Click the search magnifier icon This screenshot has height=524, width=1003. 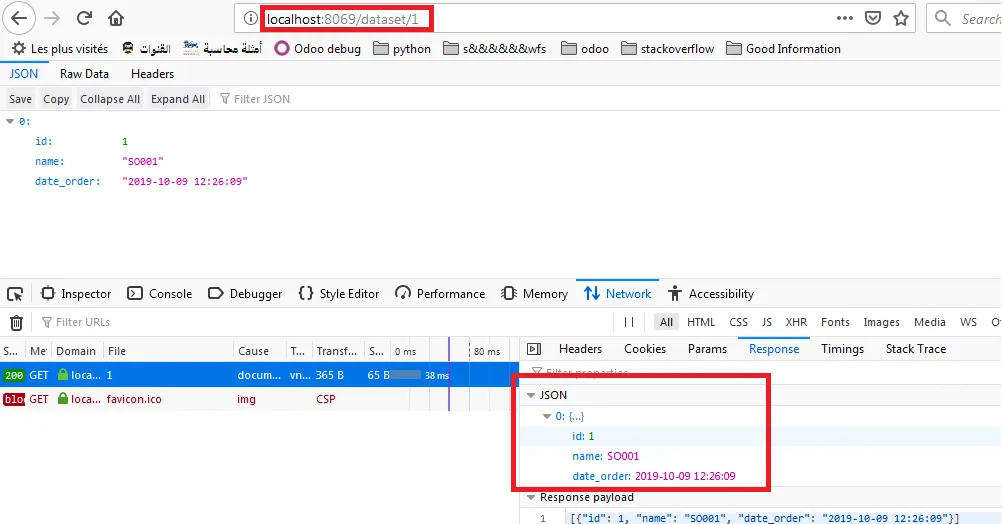pos(942,18)
